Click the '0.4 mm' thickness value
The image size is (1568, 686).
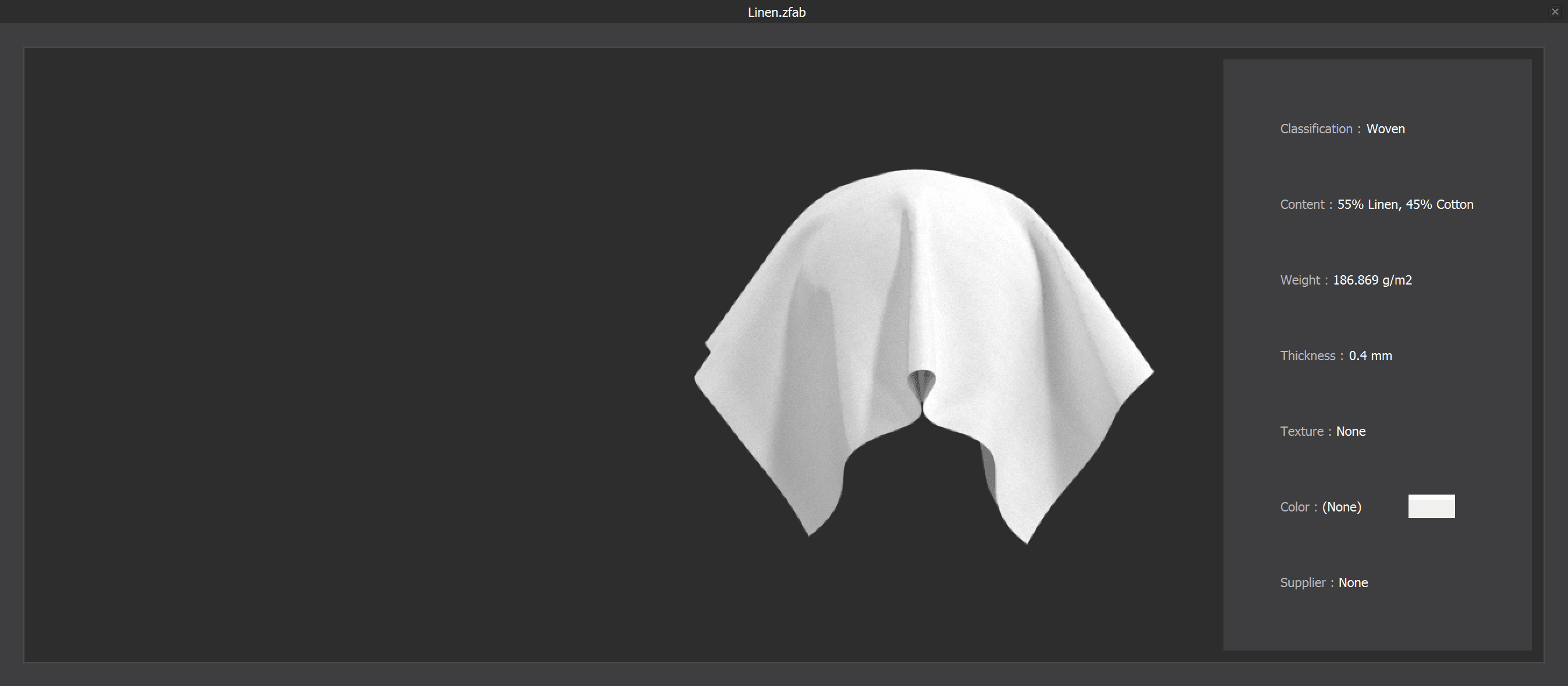[1370, 356]
